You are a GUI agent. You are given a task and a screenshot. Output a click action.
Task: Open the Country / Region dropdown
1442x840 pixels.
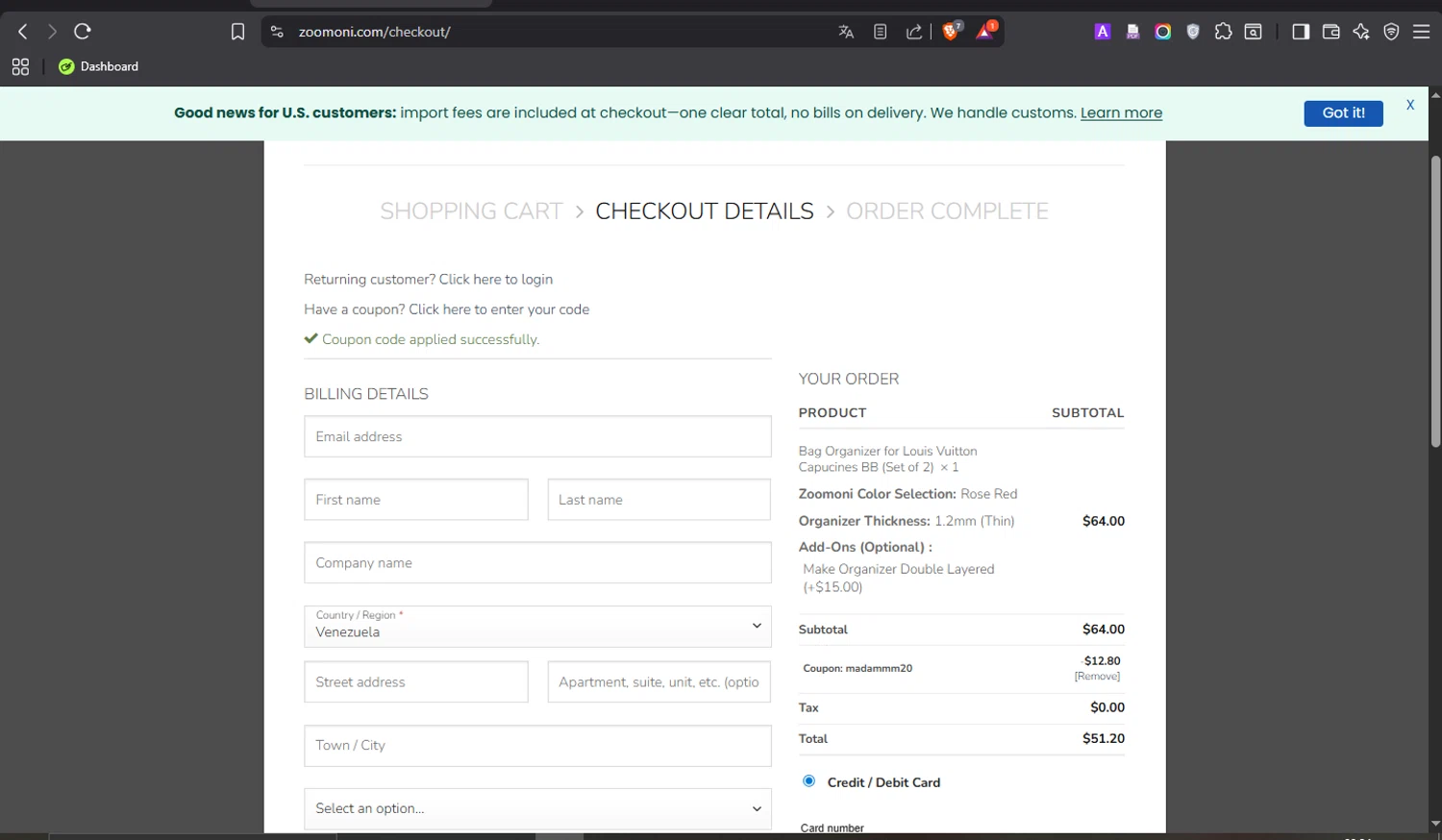(537, 627)
